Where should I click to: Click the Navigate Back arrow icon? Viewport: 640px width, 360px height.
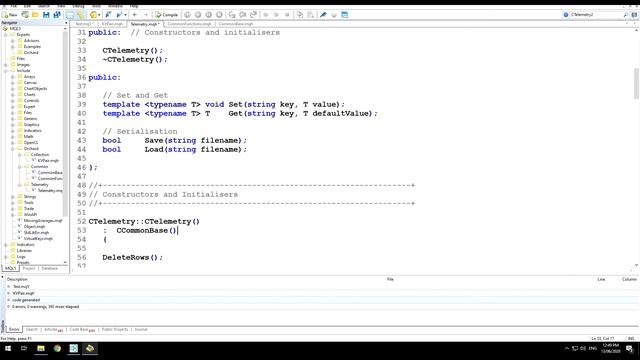tap(135, 15)
